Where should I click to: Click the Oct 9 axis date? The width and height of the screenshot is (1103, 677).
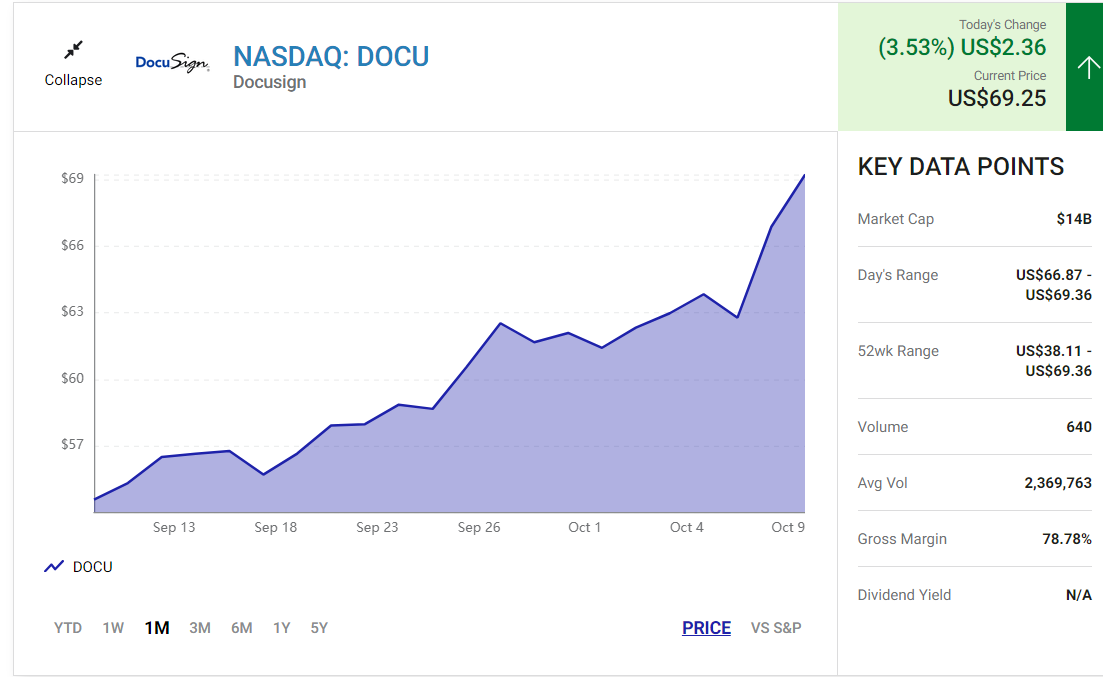click(x=788, y=527)
